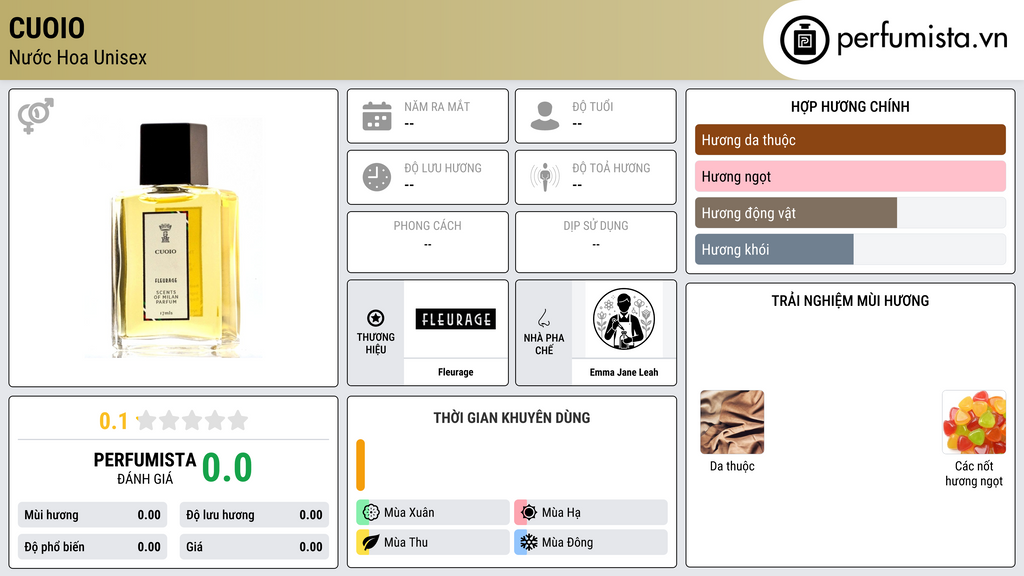Click the Hương ngọt accord bar
Viewport: 1024px width, 576px height.
(850, 176)
